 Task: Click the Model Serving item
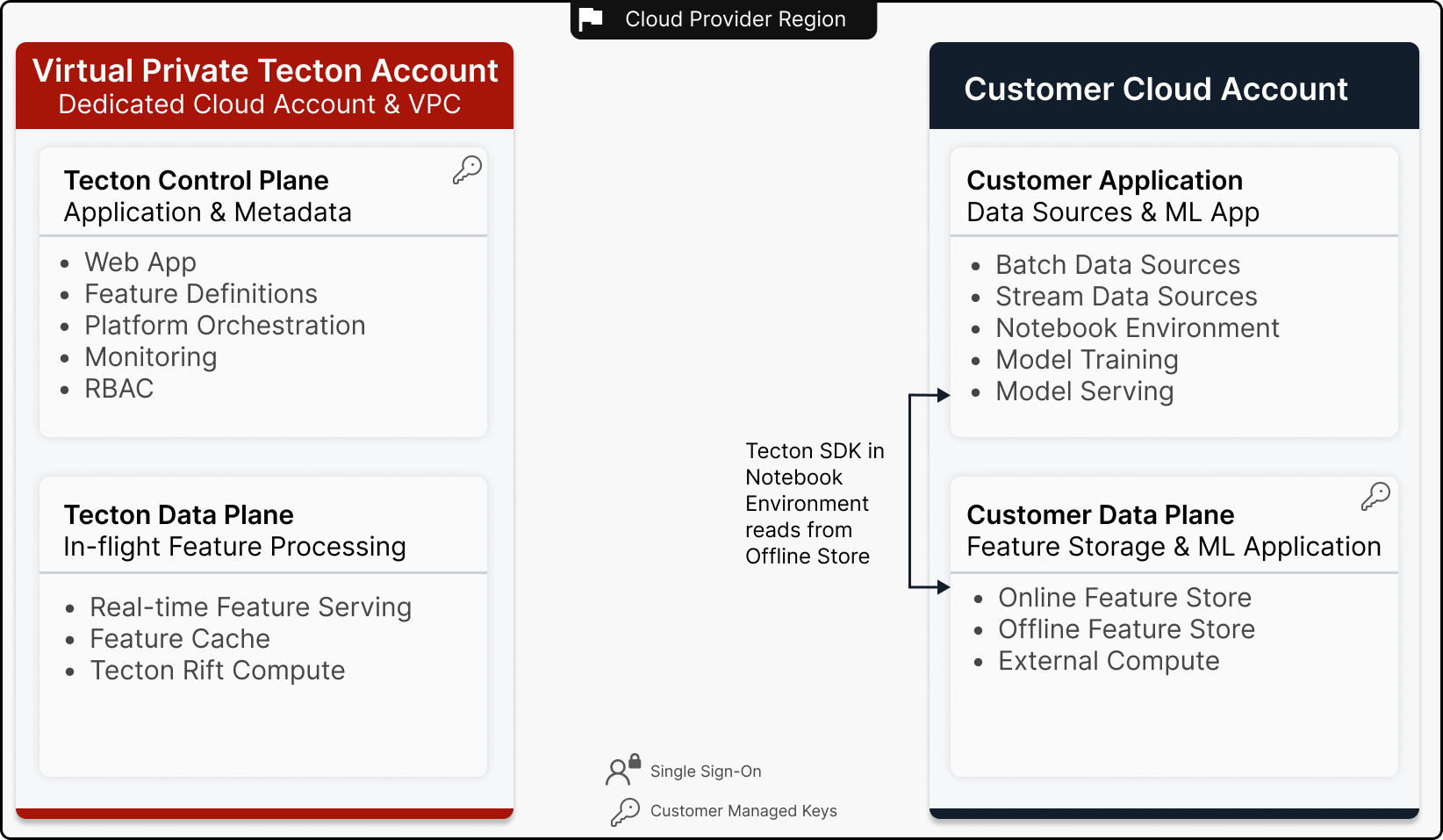[x=1084, y=391]
